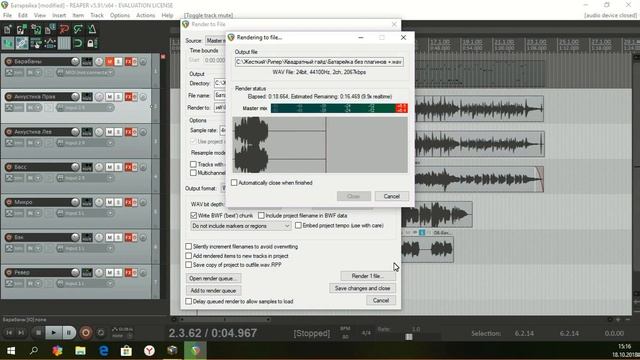Screen dimensions: 640x360
Task: Open the Акустика Прав input dropdown
Action: (x=85, y=108)
